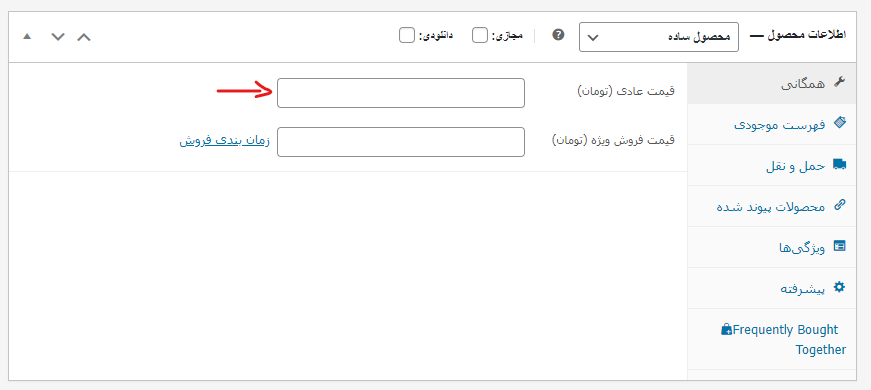
Task: Click the attributes list icon beside ویژگی‌ها
Action: pyautogui.click(x=840, y=246)
